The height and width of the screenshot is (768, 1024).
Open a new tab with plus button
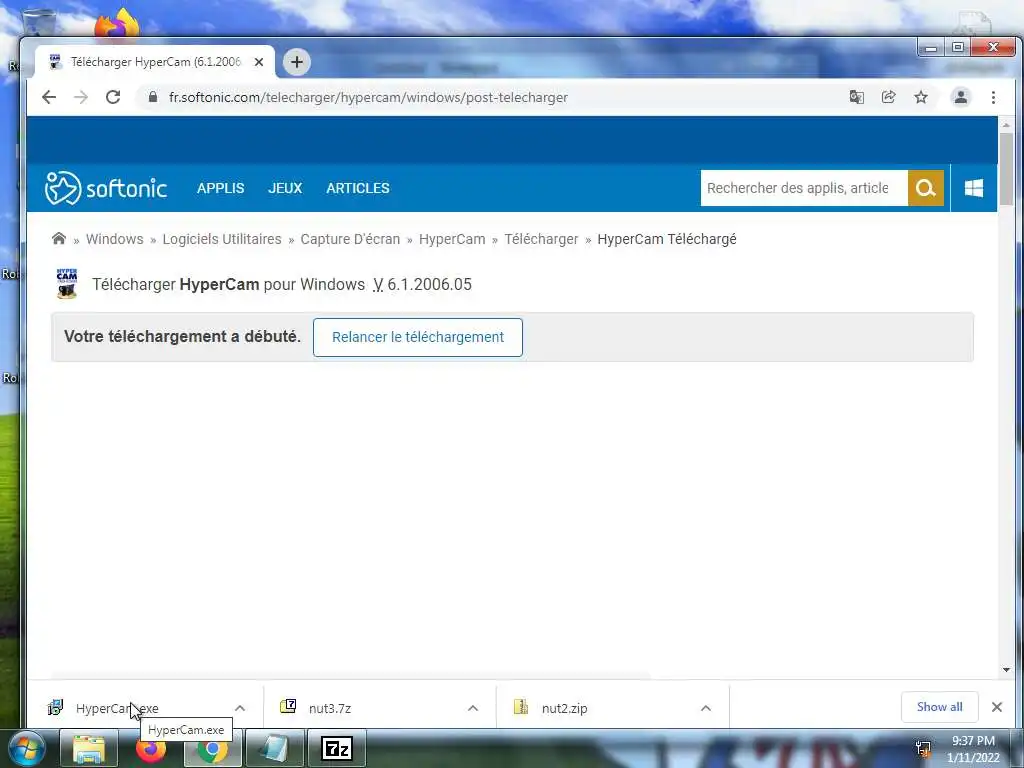(x=297, y=62)
